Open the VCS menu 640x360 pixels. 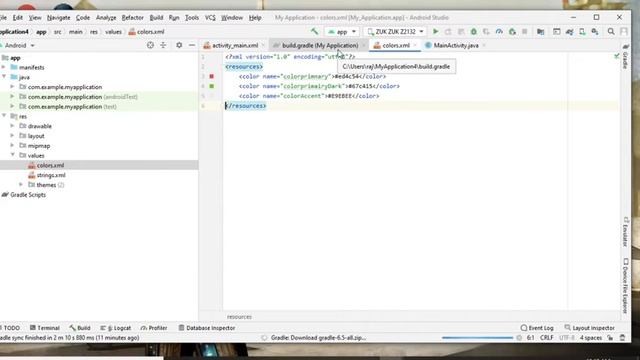pyautogui.click(x=210, y=18)
